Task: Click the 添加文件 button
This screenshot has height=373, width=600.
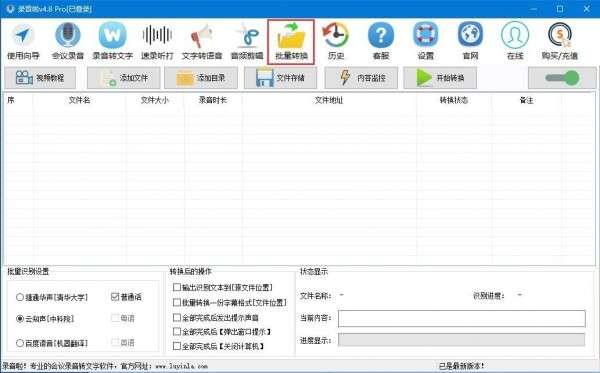Action: click(124, 78)
